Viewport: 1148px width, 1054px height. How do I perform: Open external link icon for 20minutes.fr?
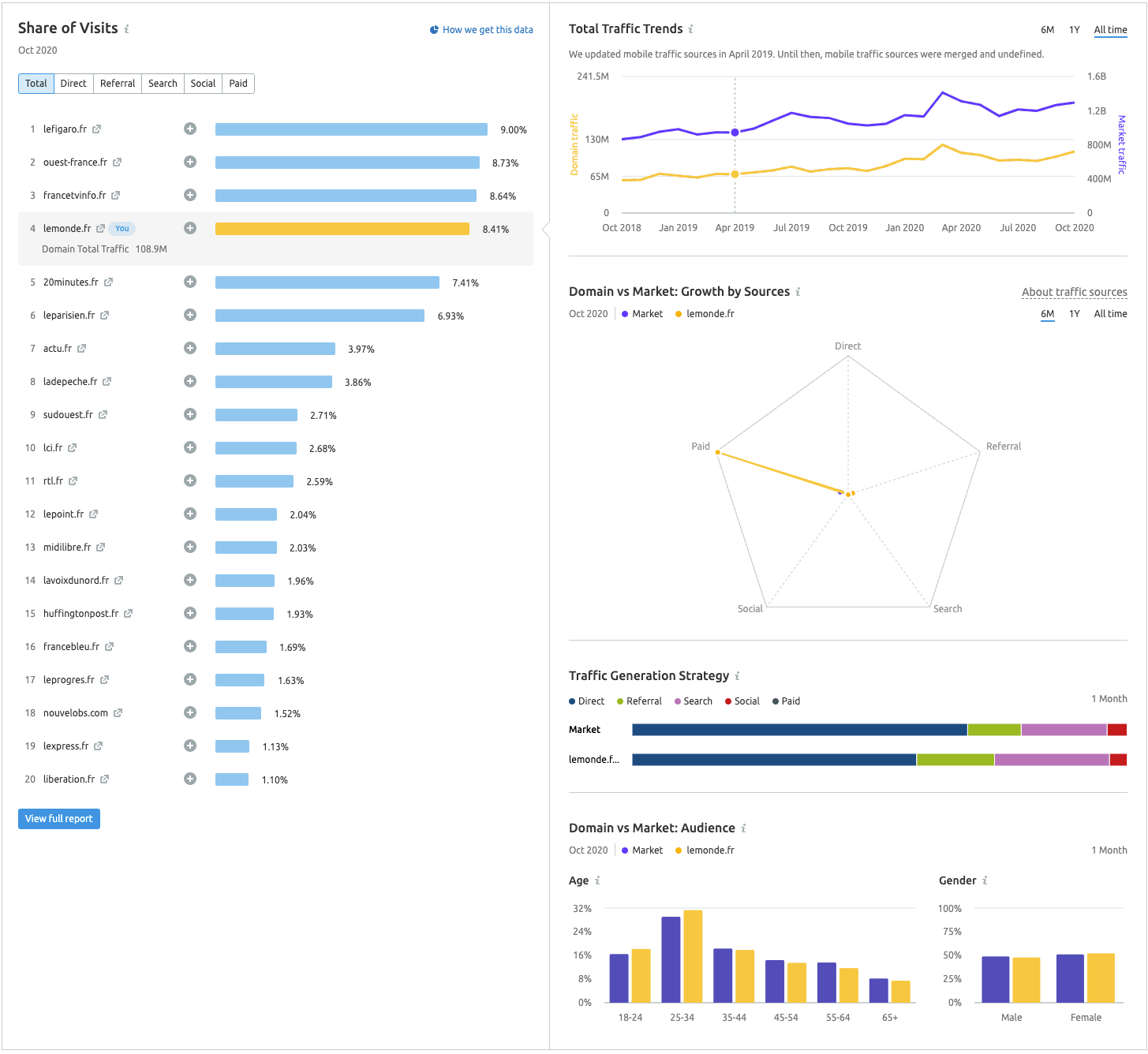tap(108, 282)
